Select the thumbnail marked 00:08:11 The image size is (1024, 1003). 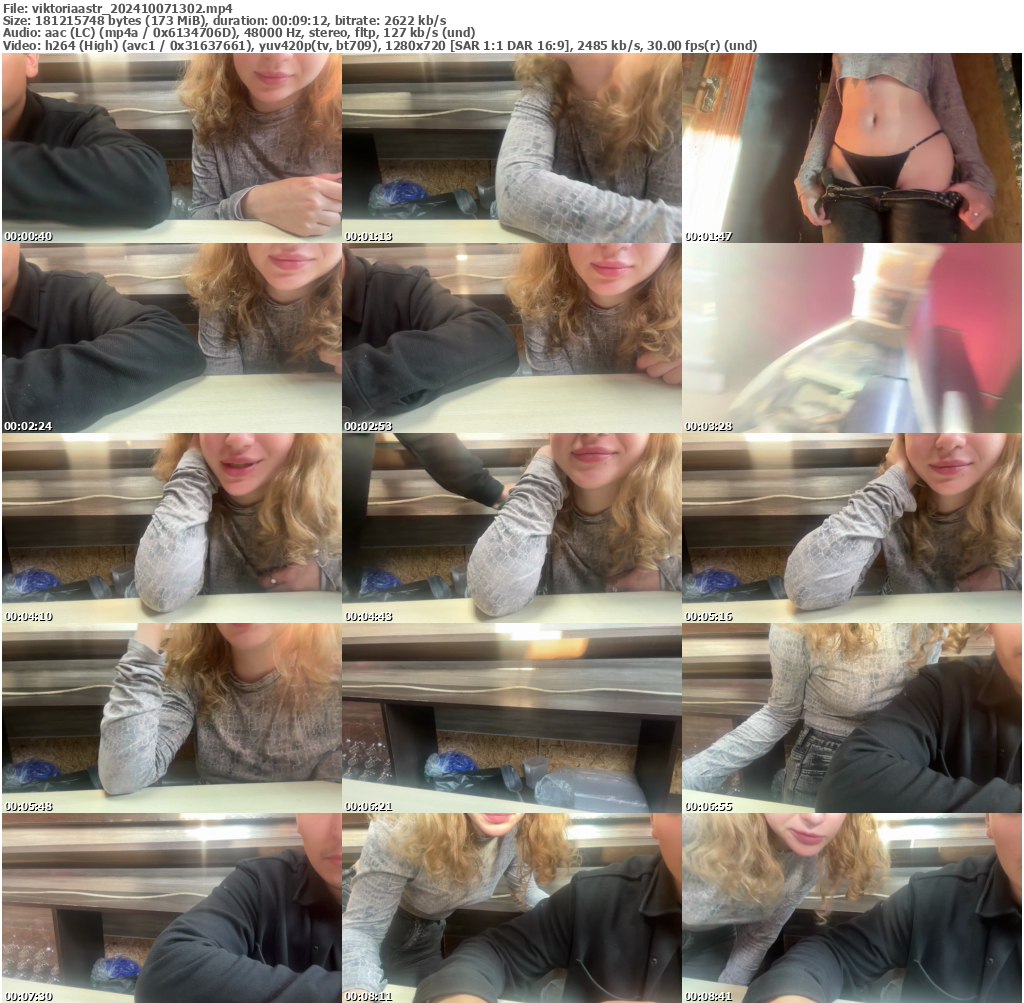[x=511, y=908]
